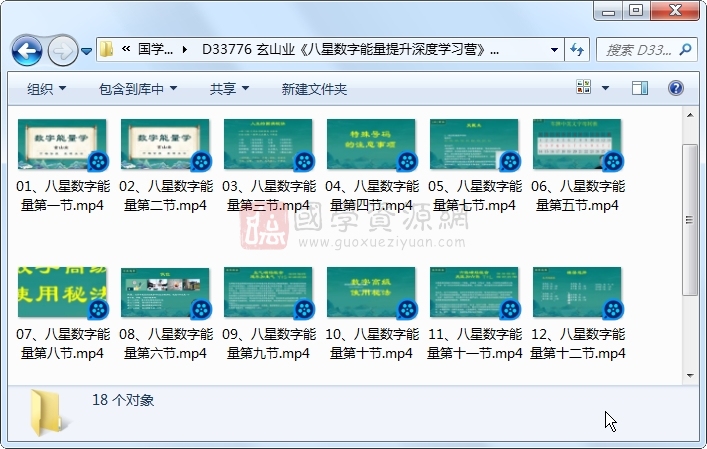Select thumbnail of 05、八星数字能量第七节.mp4
The height and width of the screenshot is (449, 707).
point(474,144)
